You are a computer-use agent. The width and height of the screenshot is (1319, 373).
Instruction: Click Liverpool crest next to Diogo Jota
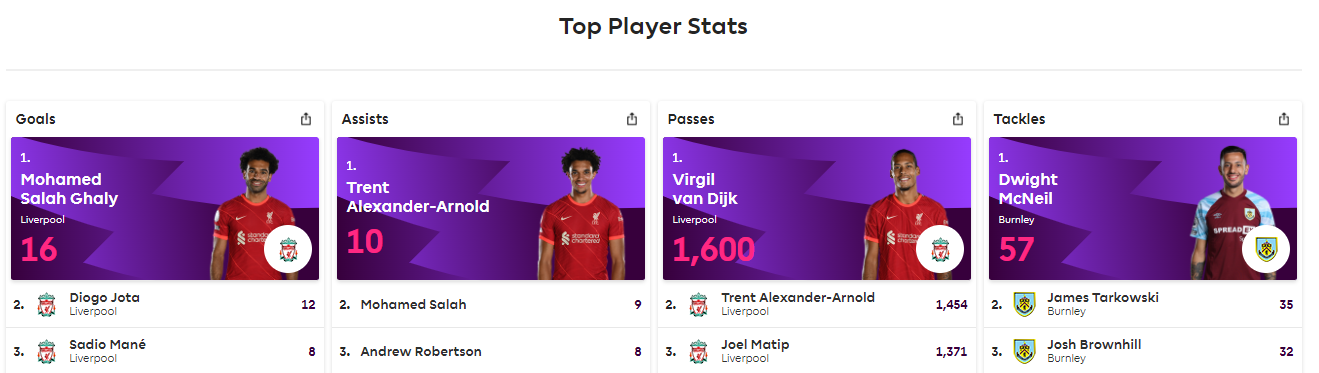click(46, 305)
